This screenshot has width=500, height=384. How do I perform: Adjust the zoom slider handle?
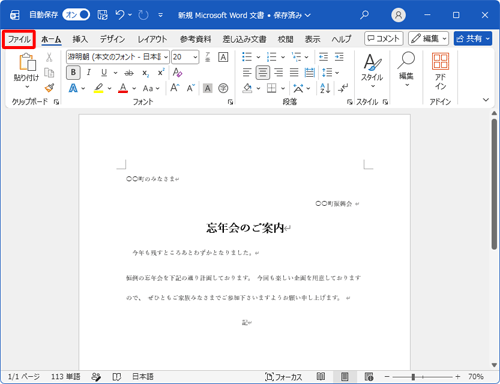(413, 377)
